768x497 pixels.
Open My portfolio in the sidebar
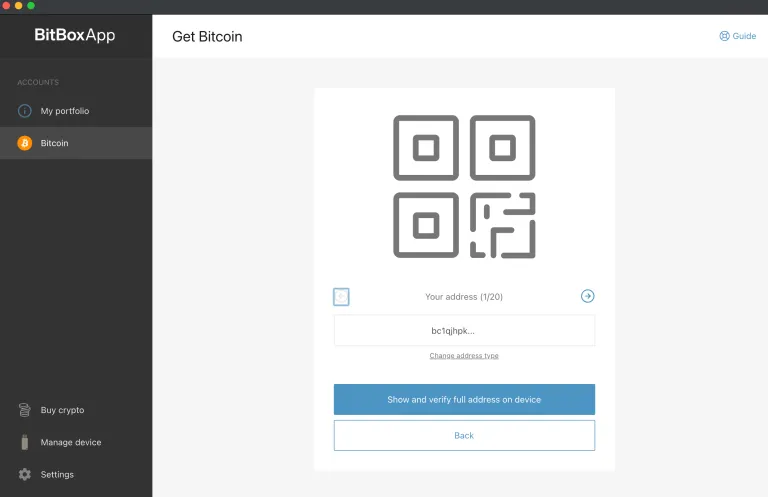point(65,111)
